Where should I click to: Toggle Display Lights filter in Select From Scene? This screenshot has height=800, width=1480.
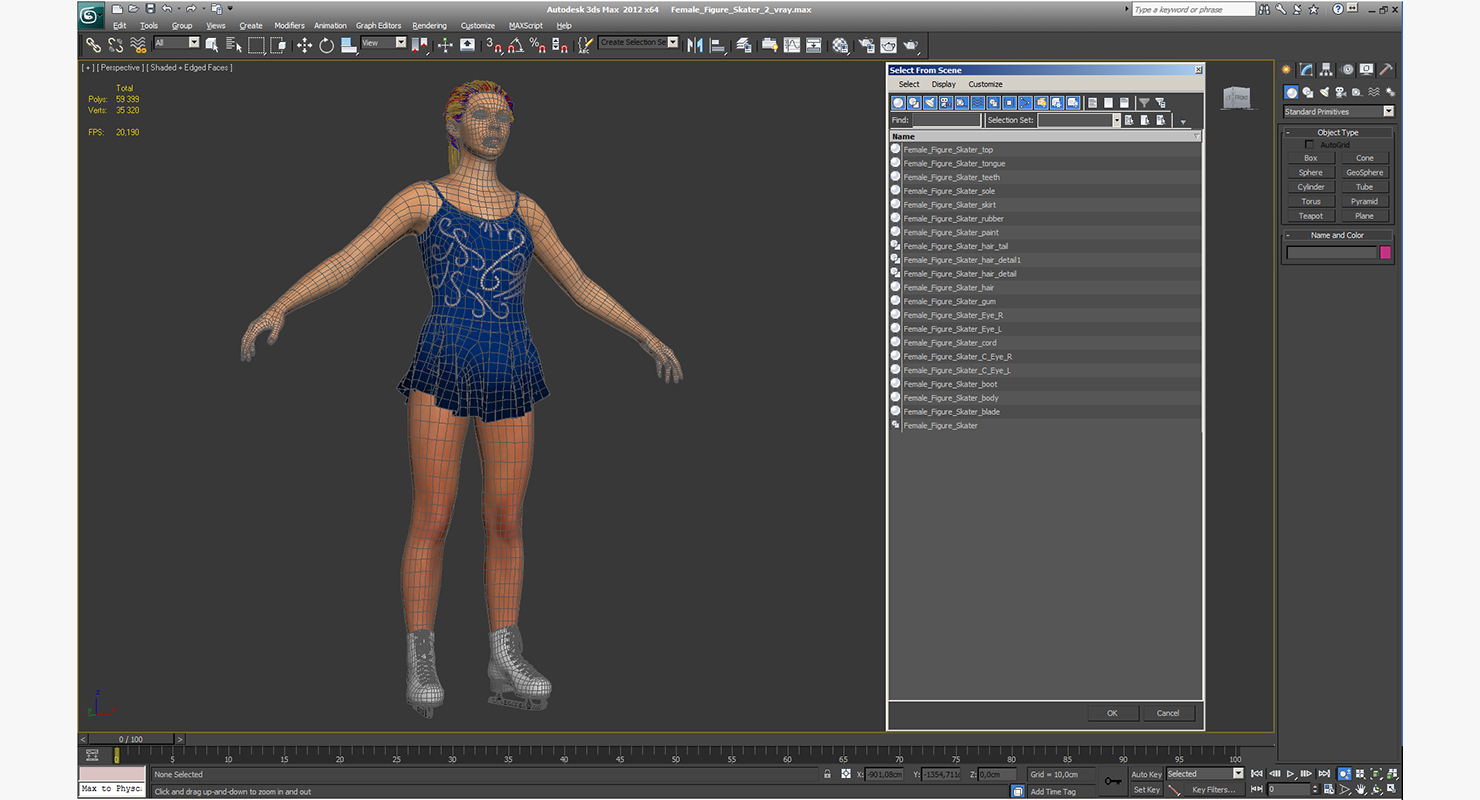point(930,103)
